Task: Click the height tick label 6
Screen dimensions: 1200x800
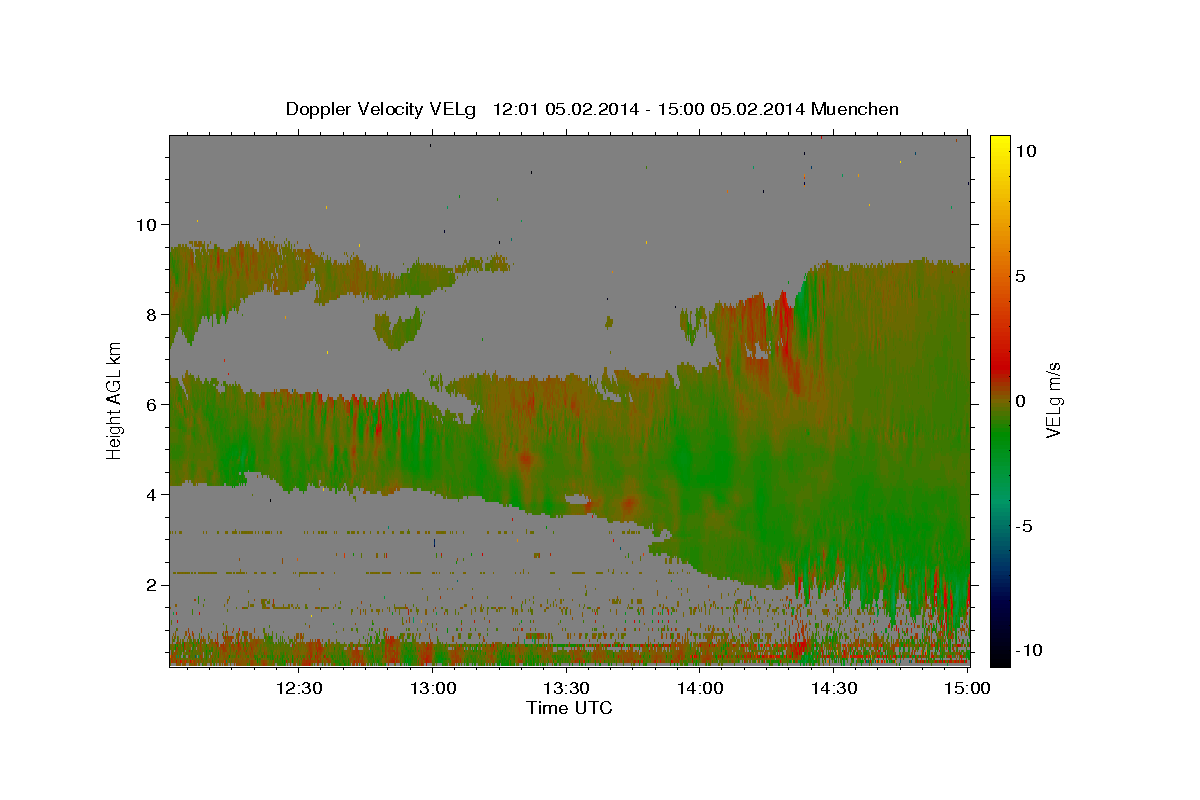Action: (152, 404)
